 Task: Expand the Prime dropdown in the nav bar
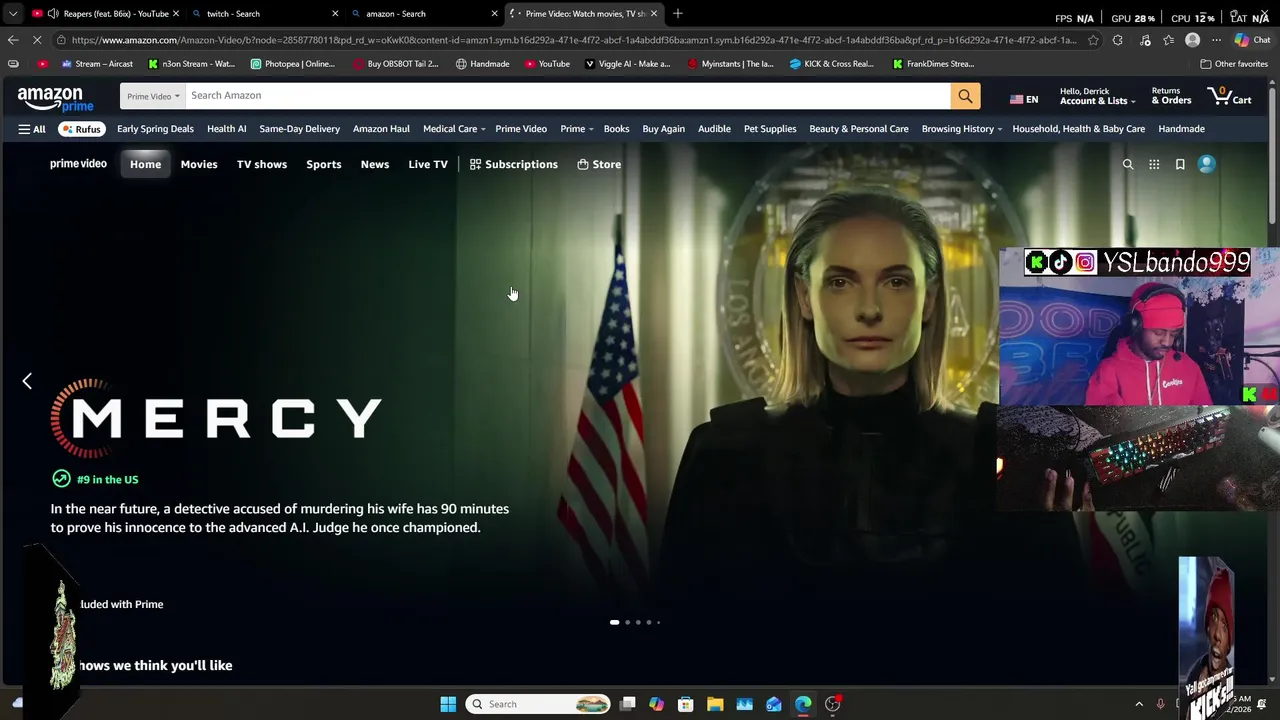(577, 129)
